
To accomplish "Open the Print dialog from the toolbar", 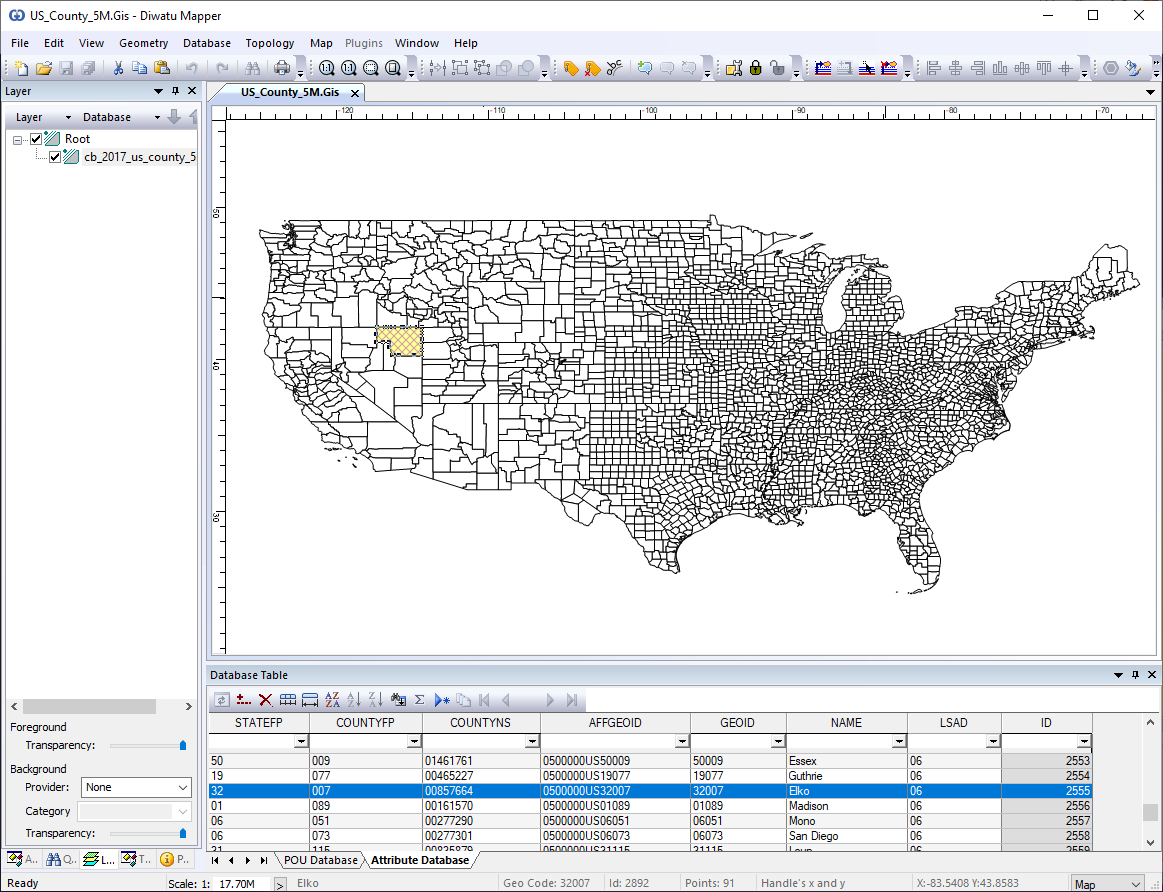I will (281, 68).
